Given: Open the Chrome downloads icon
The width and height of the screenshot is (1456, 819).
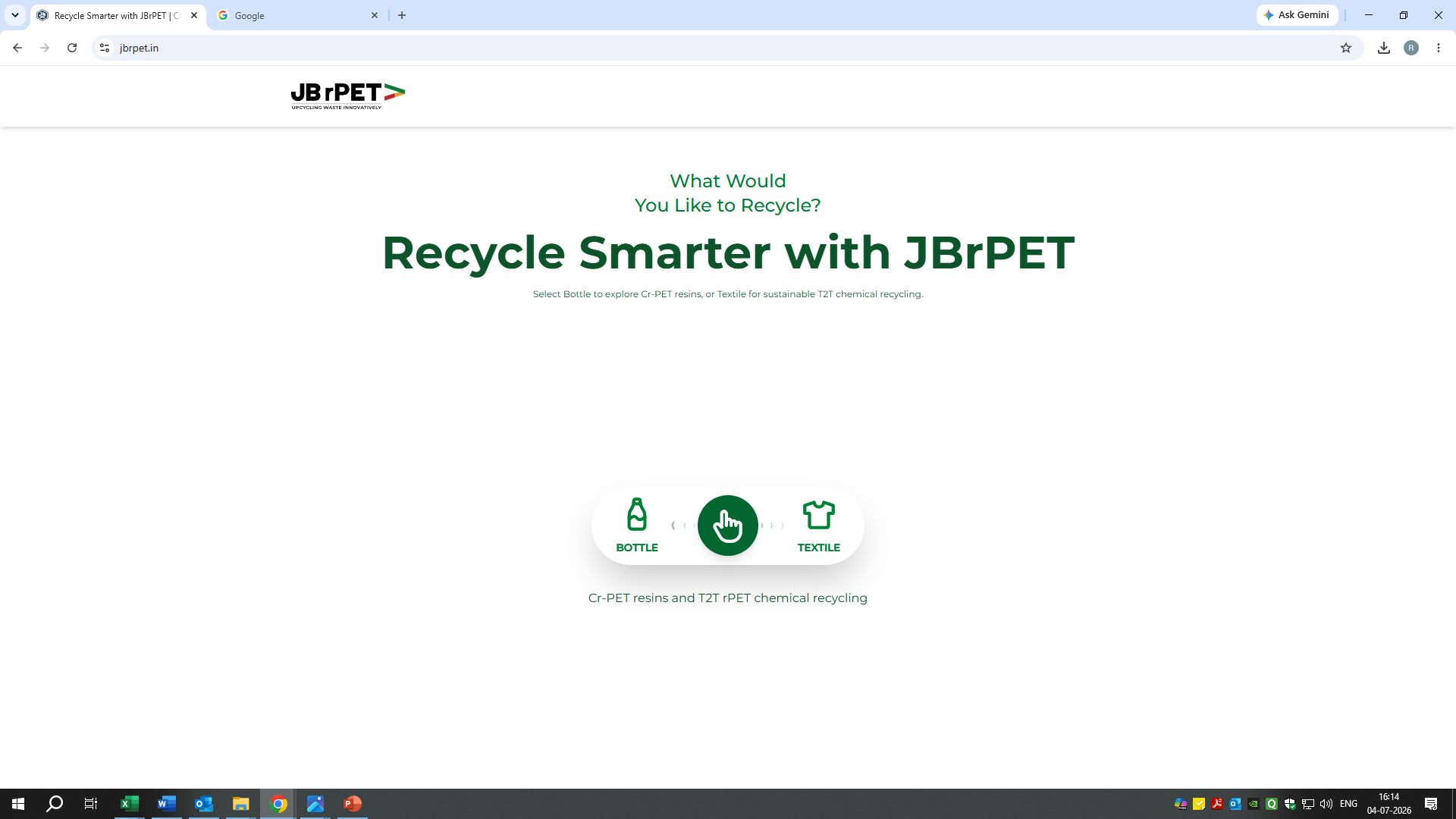Looking at the screenshot, I should [1384, 48].
